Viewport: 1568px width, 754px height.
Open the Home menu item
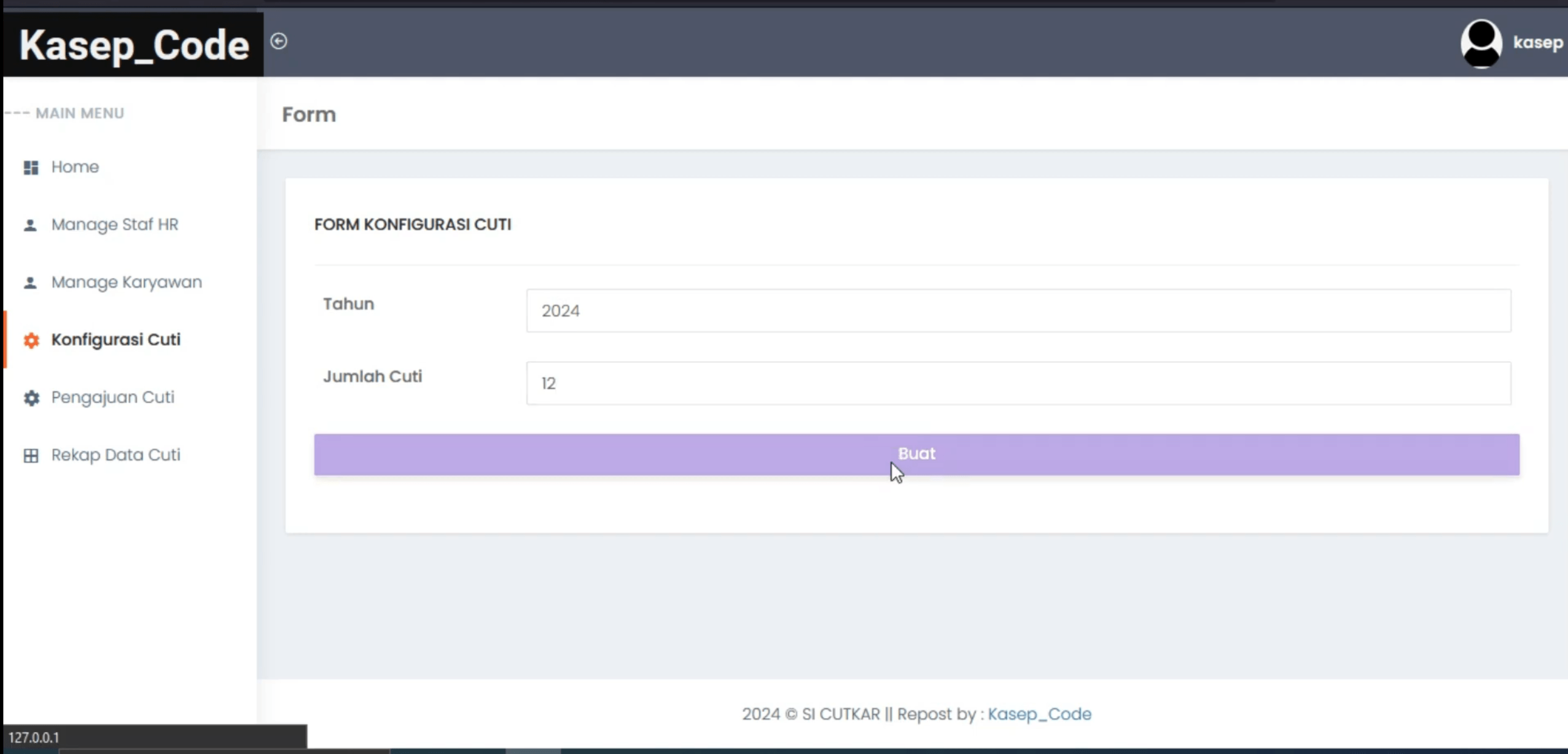click(75, 167)
